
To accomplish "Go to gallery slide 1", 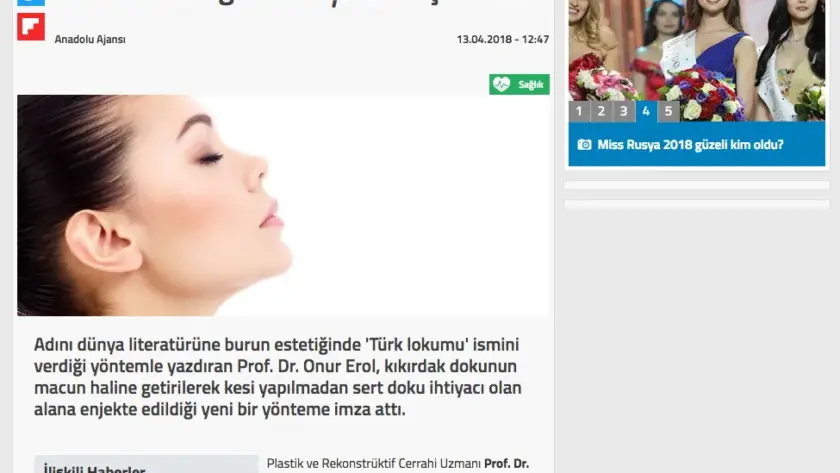I will coord(579,111).
